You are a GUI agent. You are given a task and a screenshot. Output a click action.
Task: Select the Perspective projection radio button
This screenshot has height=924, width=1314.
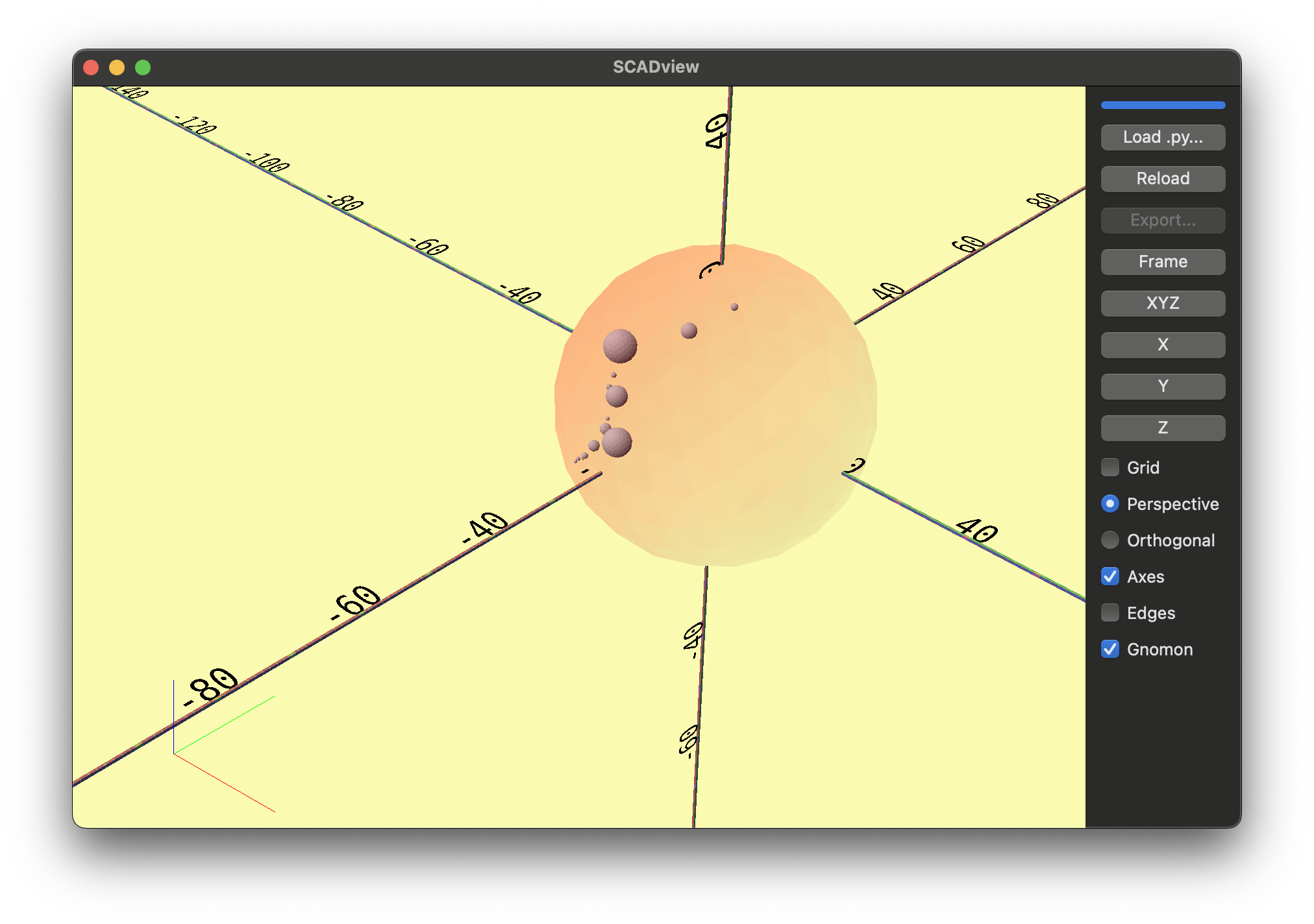(x=1109, y=504)
